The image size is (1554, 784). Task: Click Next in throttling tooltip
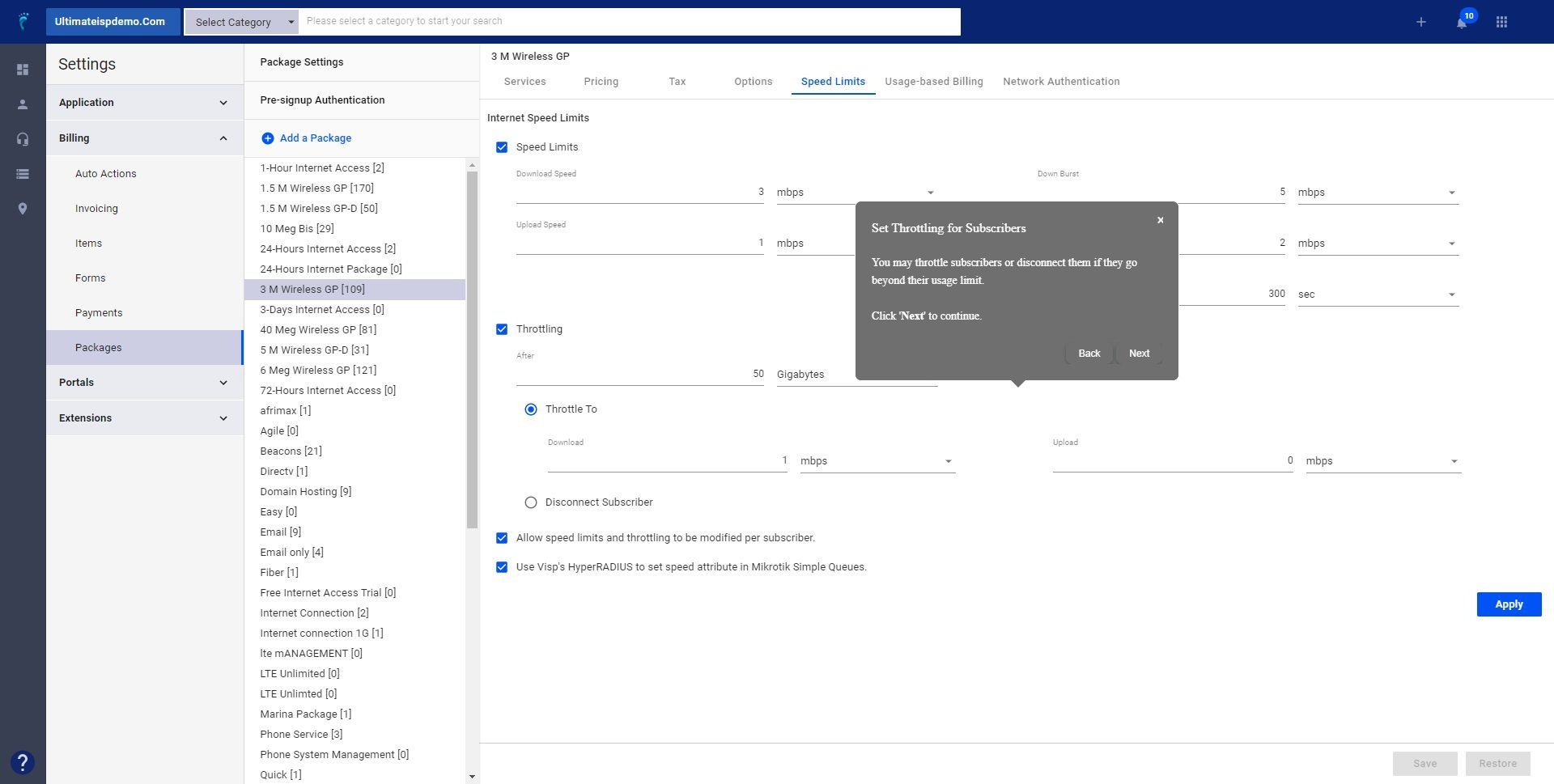[x=1139, y=354]
